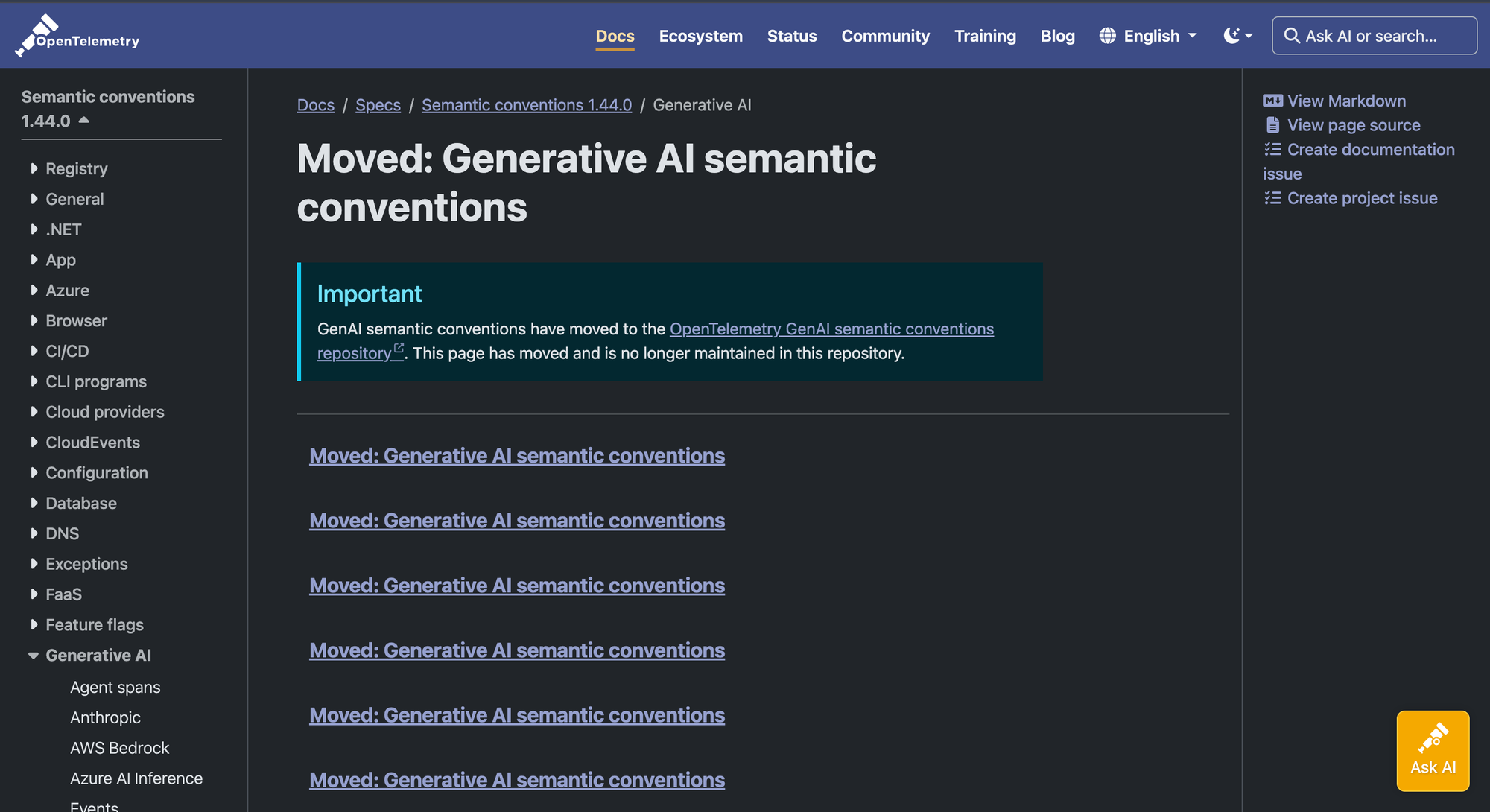Open the Status page from navbar
Viewport: 1490px width, 812px height.
click(x=792, y=36)
